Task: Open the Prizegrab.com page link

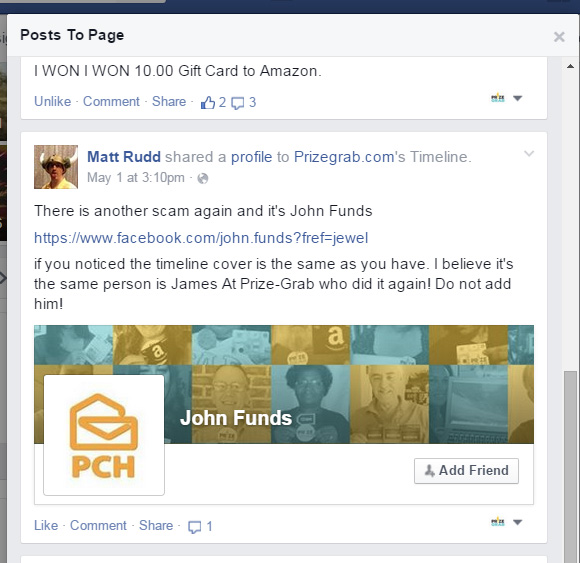Action: (x=344, y=157)
